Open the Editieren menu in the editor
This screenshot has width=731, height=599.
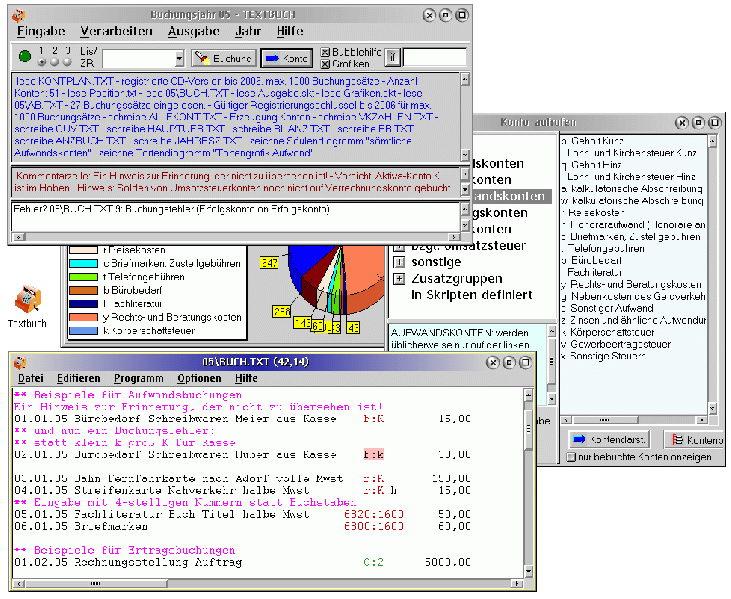(x=78, y=378)
